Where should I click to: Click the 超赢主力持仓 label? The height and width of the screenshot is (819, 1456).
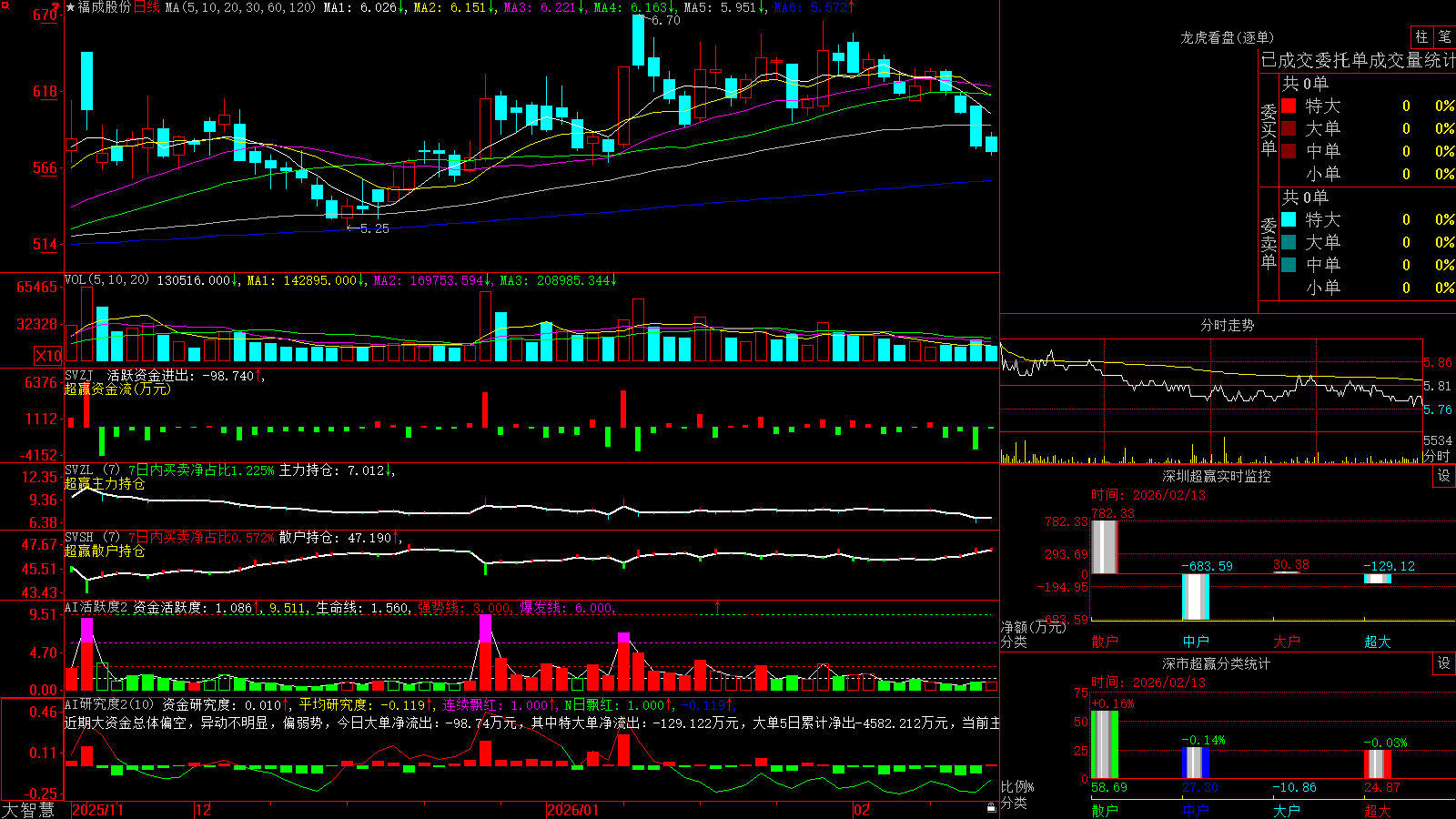pyautogui.click(x=105, y=483)
